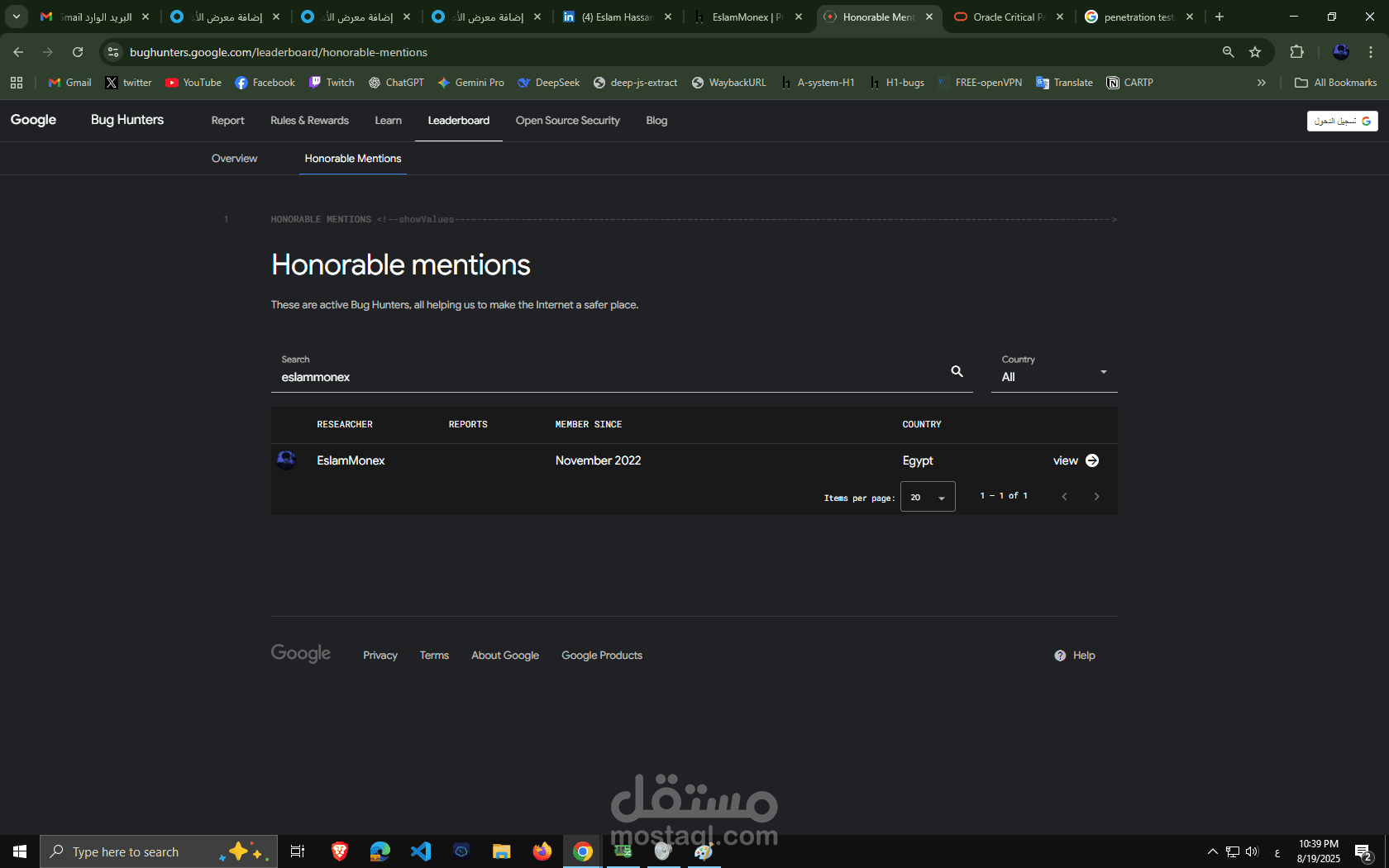The width and height of the screenshot is (1389, 868).
Task: Open the Gemini Pro bookmark
Action: click(x=470, y=83)
